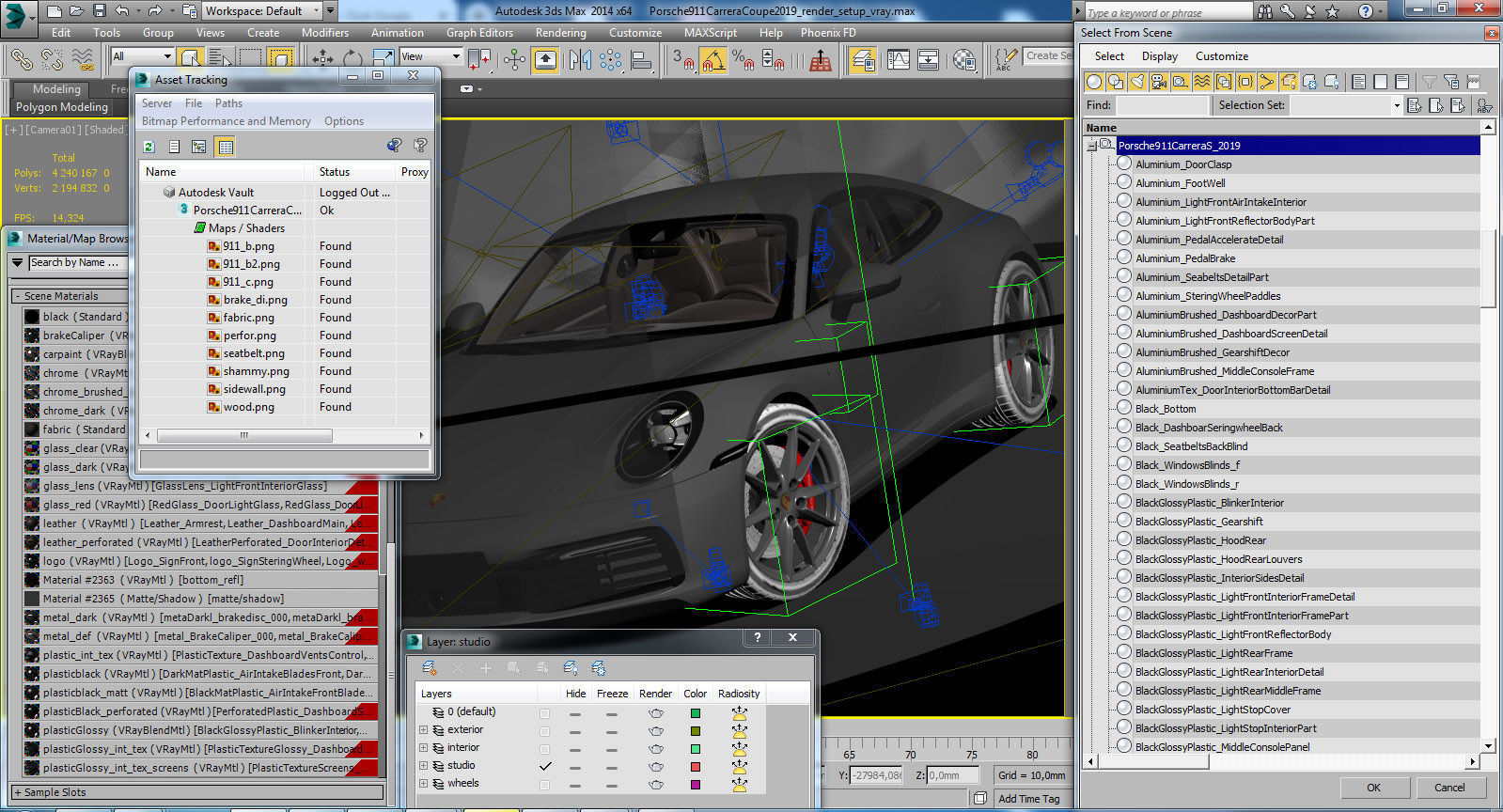This screenshot has width=1503, height=812.
Task: Collapse the Porsche911CarreraS_2019 tree node
Action: pos(1091,146)
